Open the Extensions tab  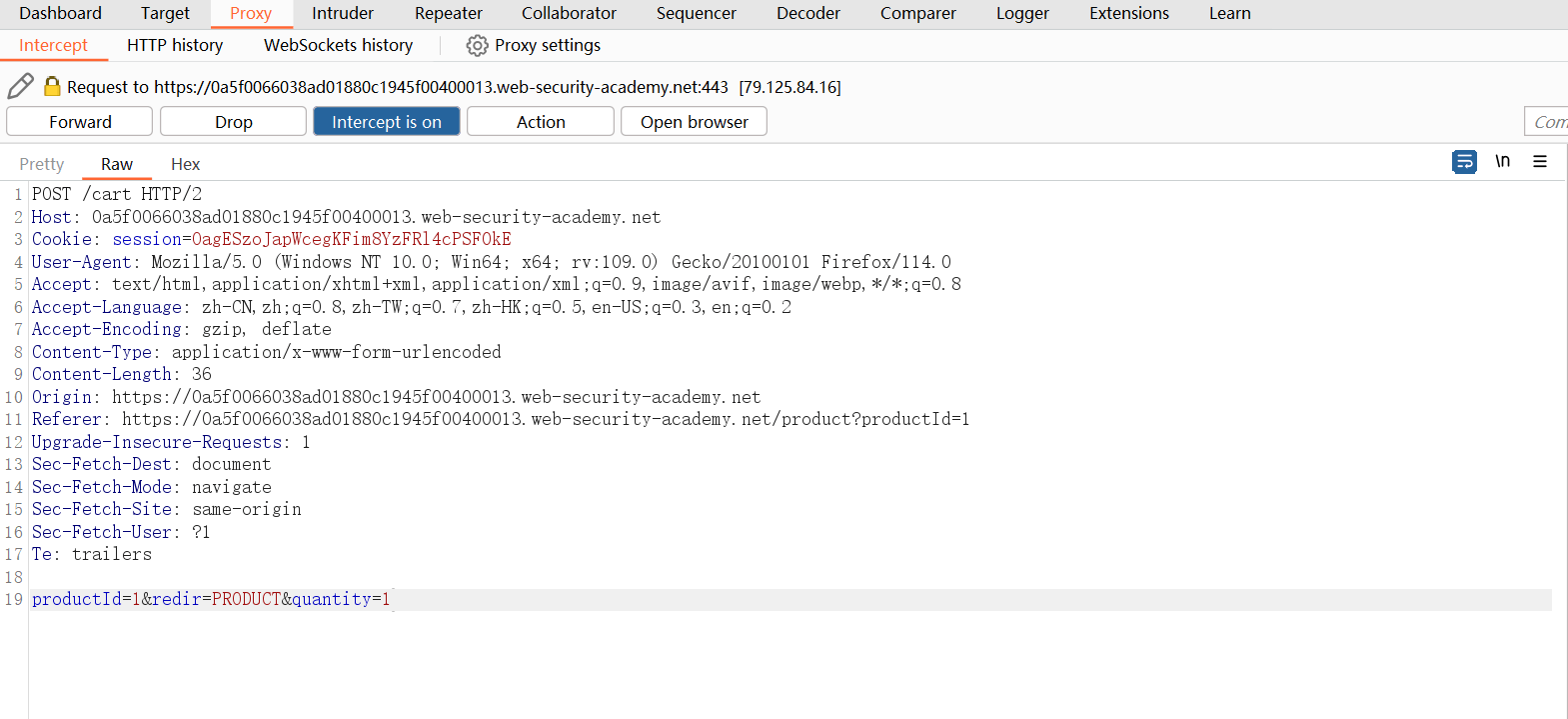[x=1128, y=14]
